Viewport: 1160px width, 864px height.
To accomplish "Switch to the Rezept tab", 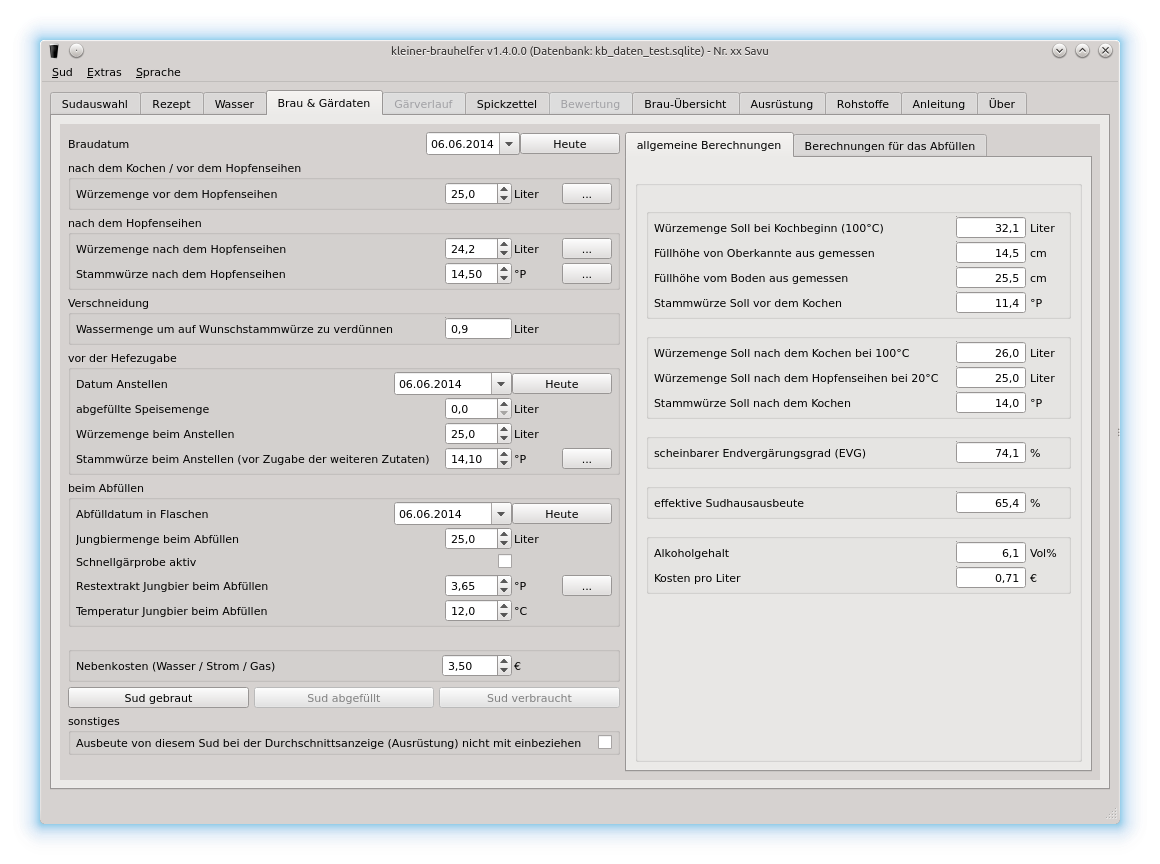I will pos(171,104).
